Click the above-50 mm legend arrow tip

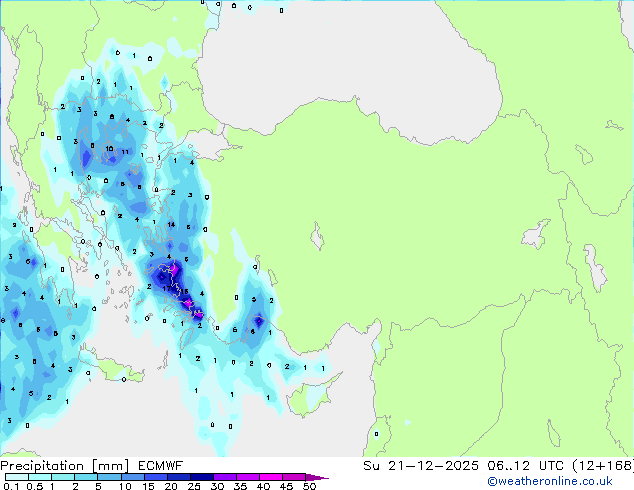(x=317, y=477)
